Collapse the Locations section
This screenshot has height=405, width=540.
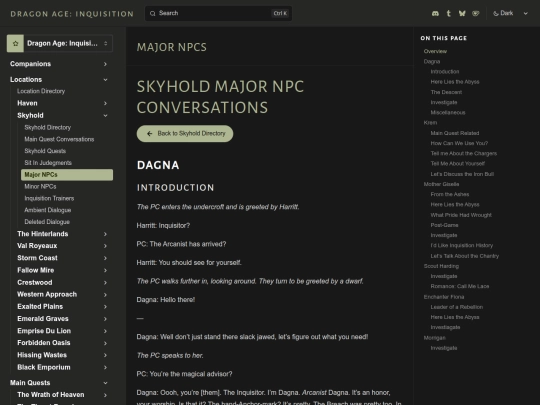pos(105,80)
